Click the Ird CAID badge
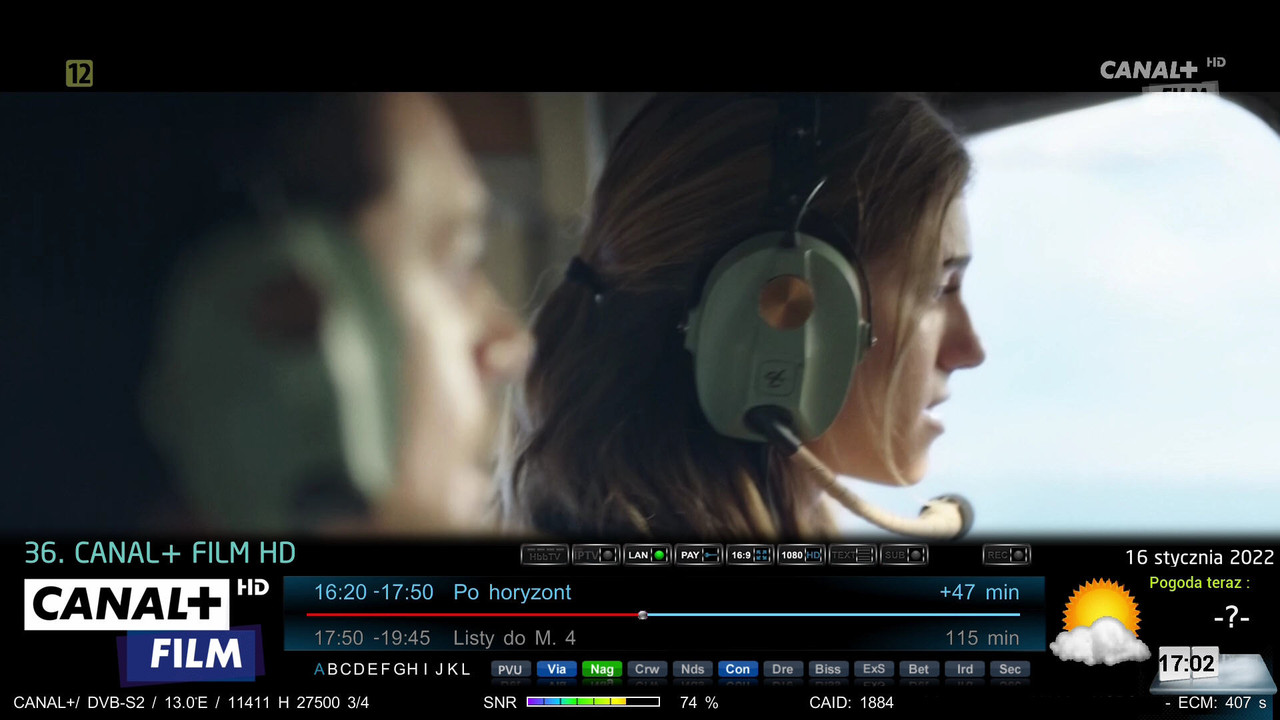The width and height of the screenshot is (1280, 720). click(x=964, y=669)
